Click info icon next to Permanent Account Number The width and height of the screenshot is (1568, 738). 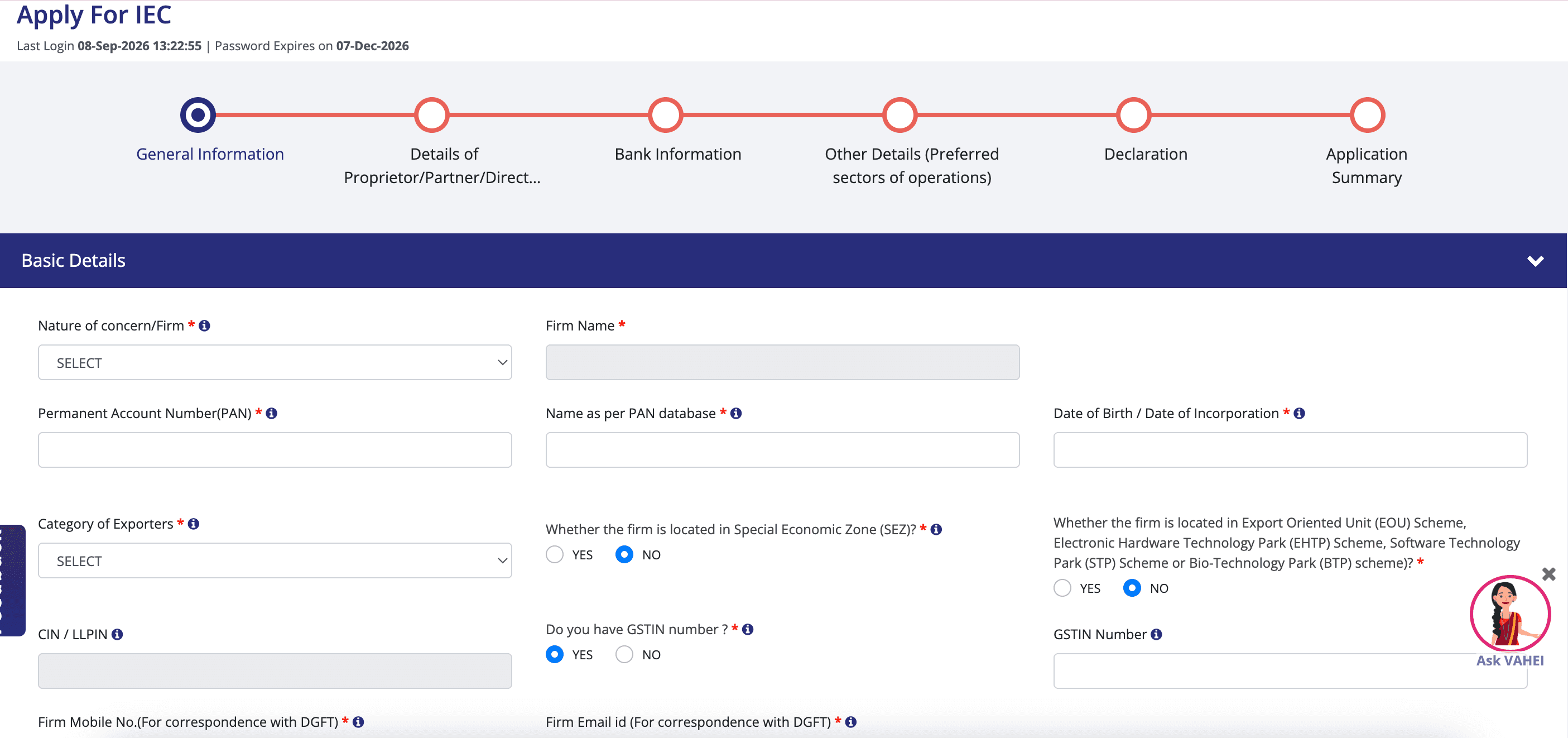272,414
